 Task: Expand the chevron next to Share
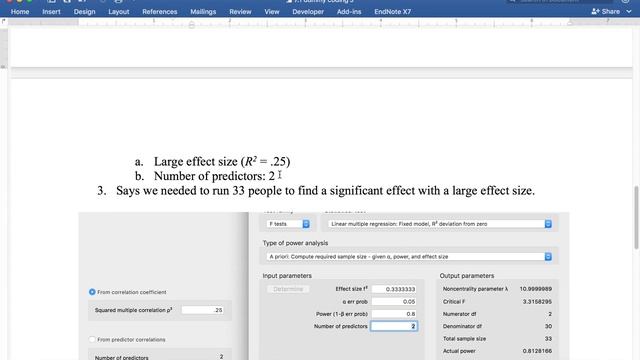tap(629, 11)
